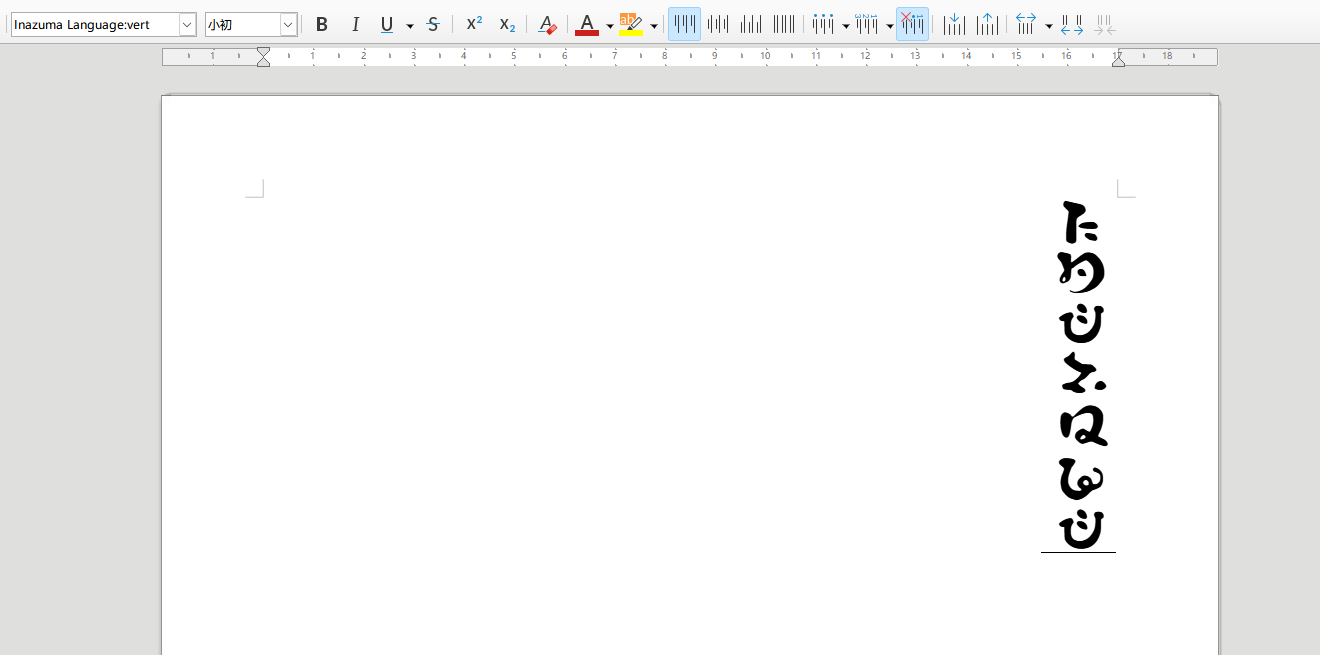Decrease paragraph indent
The width and height of the screenshot is (1320, 655).
tap(988, 24)
